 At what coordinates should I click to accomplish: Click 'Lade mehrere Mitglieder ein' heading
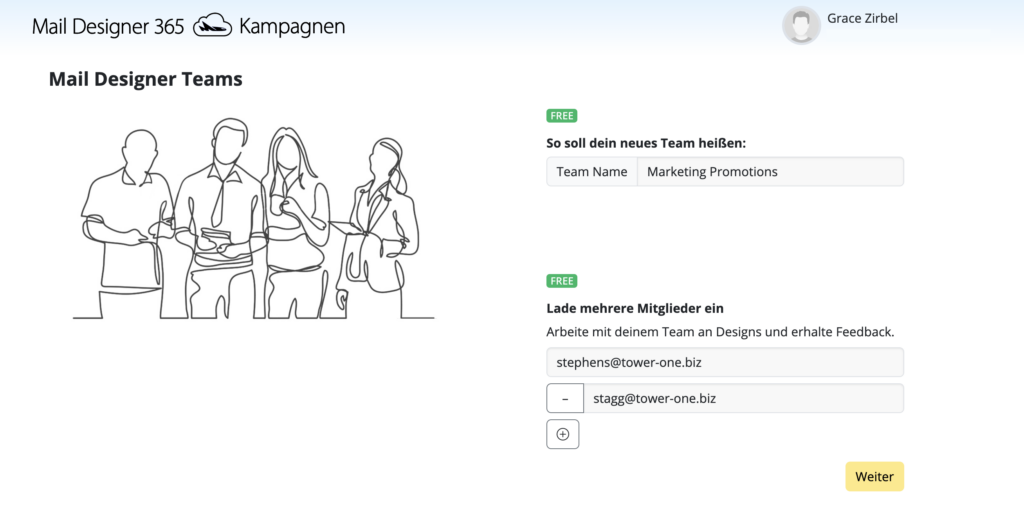pos(635,308)
